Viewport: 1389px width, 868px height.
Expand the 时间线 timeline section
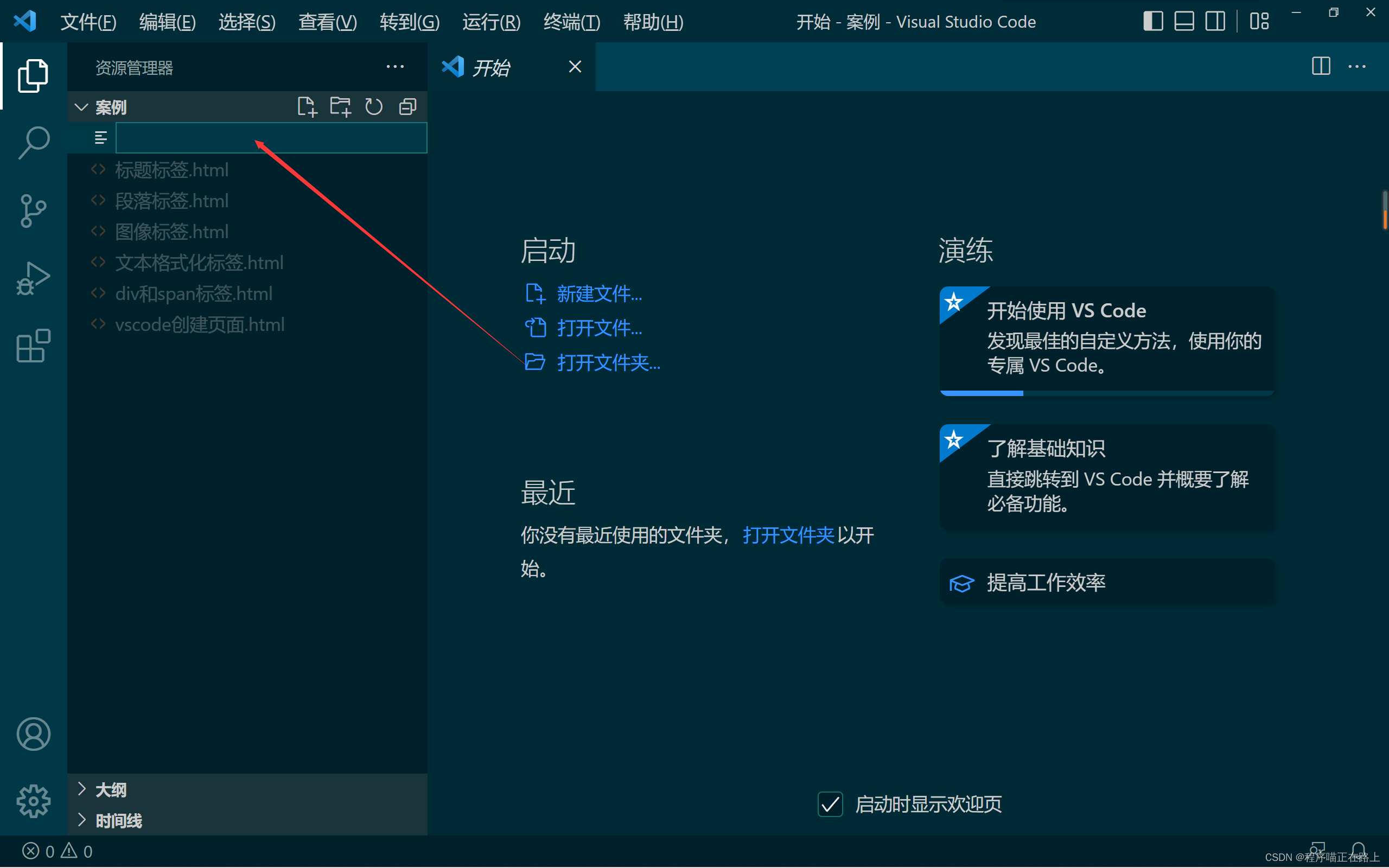[x=247, y=820]
